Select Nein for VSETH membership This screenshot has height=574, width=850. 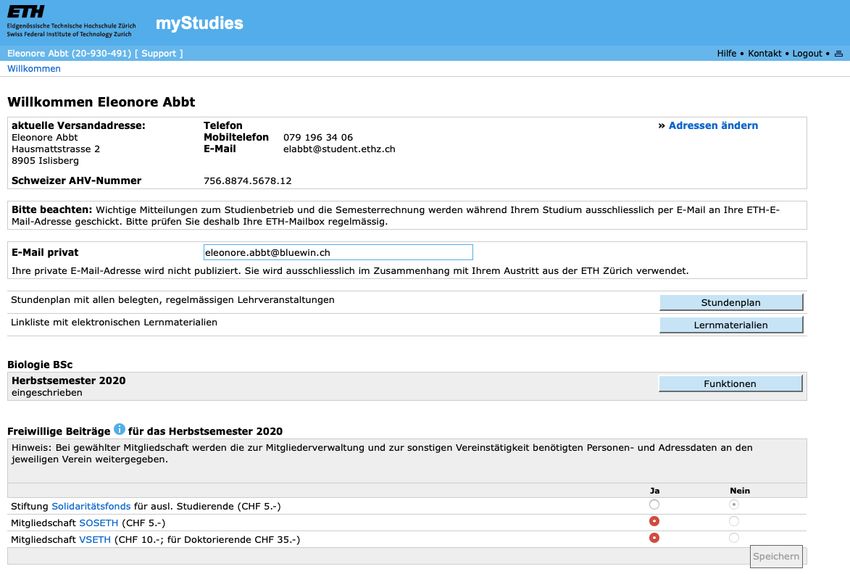pyautogui.click(x=733, y=538)
